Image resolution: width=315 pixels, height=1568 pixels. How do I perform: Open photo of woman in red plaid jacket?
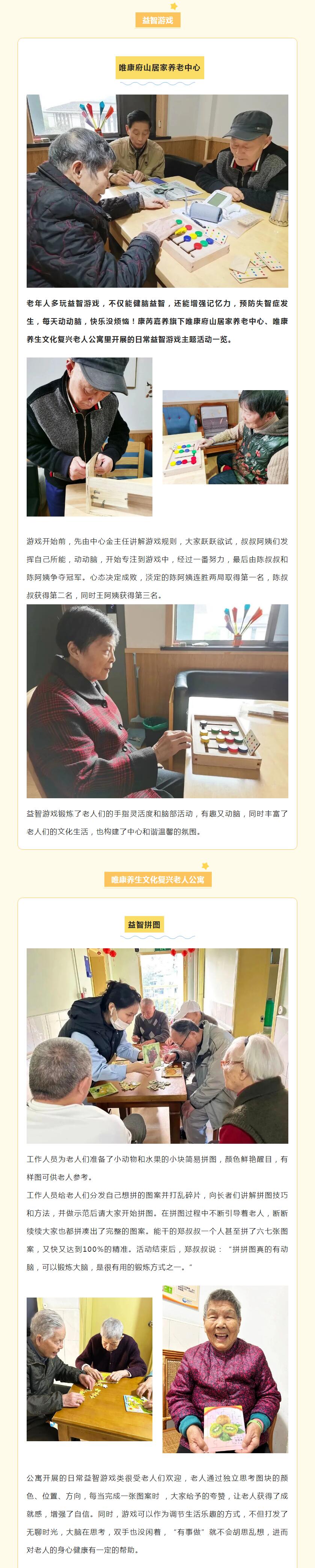(x=157, y=701)
